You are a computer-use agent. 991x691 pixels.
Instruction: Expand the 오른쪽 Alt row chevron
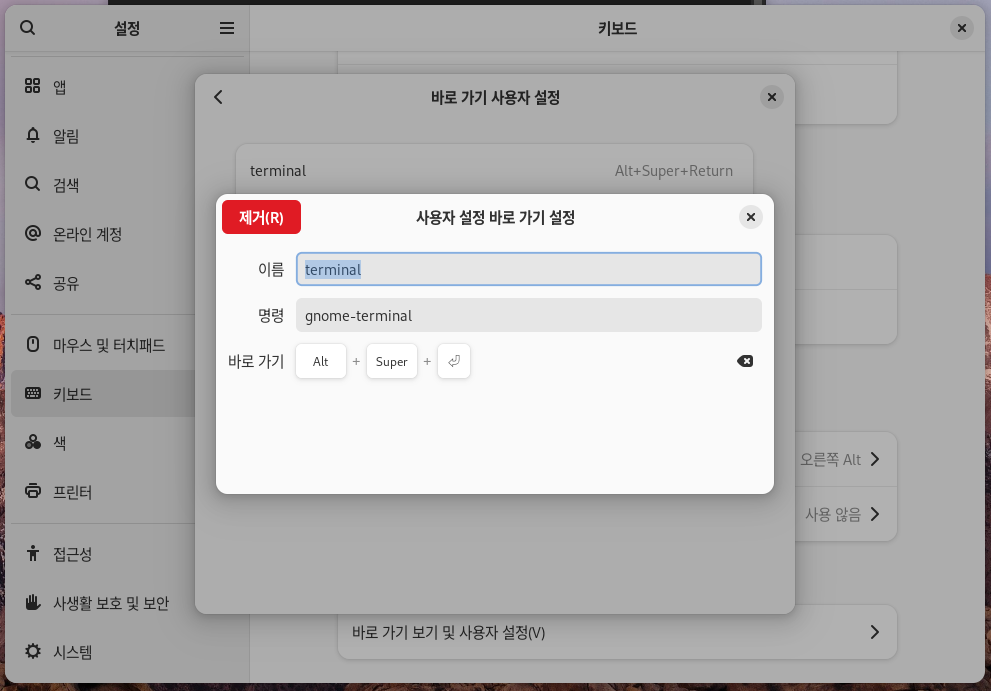874,459
